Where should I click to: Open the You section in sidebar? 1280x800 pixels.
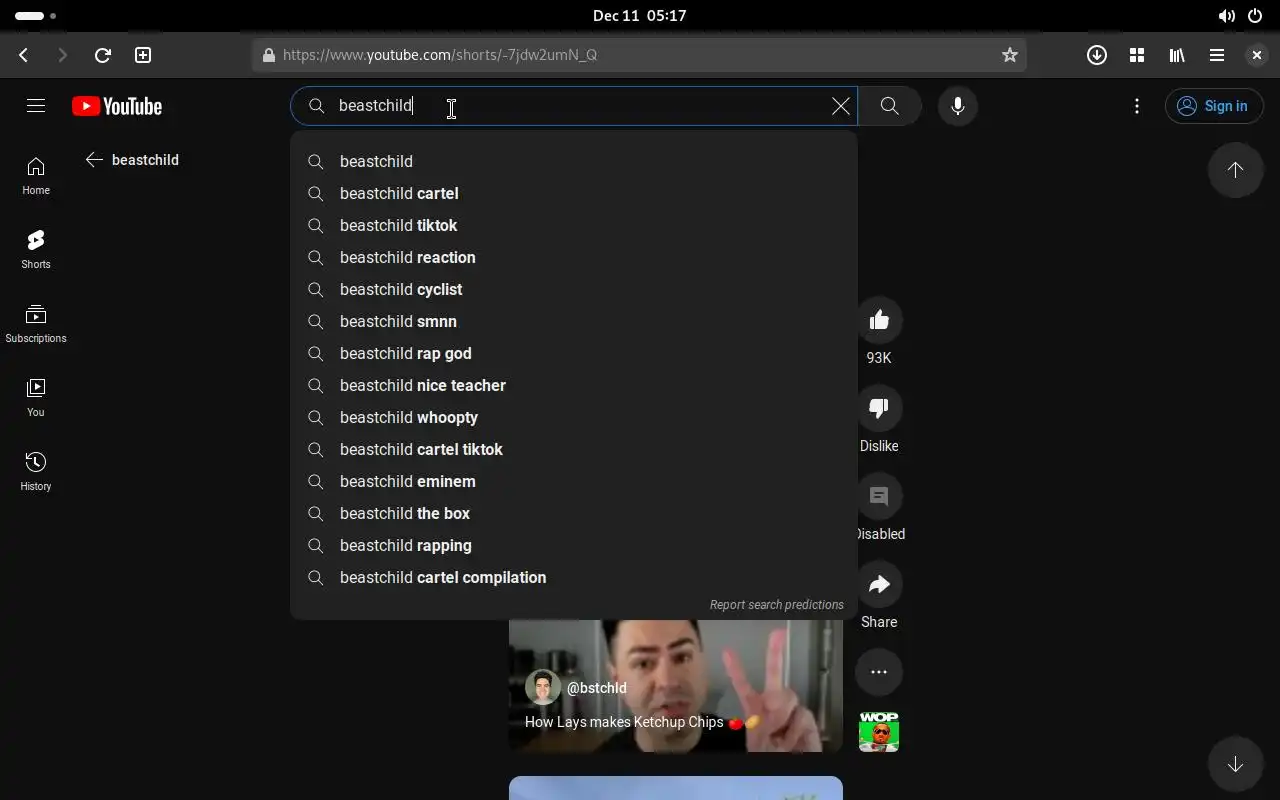(36, 398)
